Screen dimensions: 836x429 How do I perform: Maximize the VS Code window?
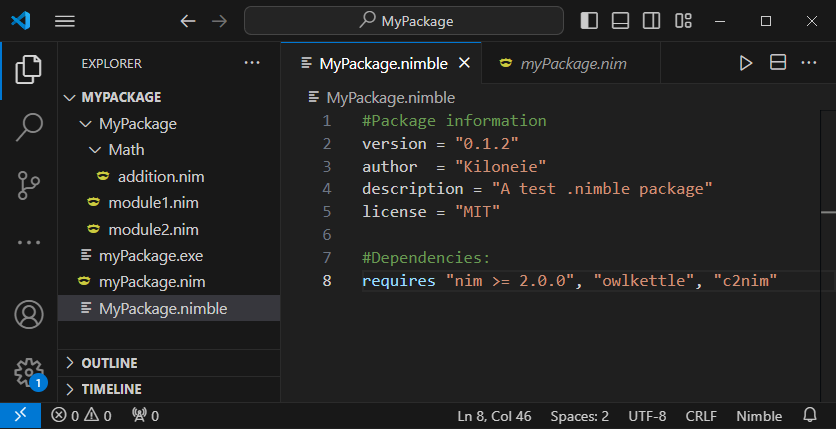[x=766, y=21]
